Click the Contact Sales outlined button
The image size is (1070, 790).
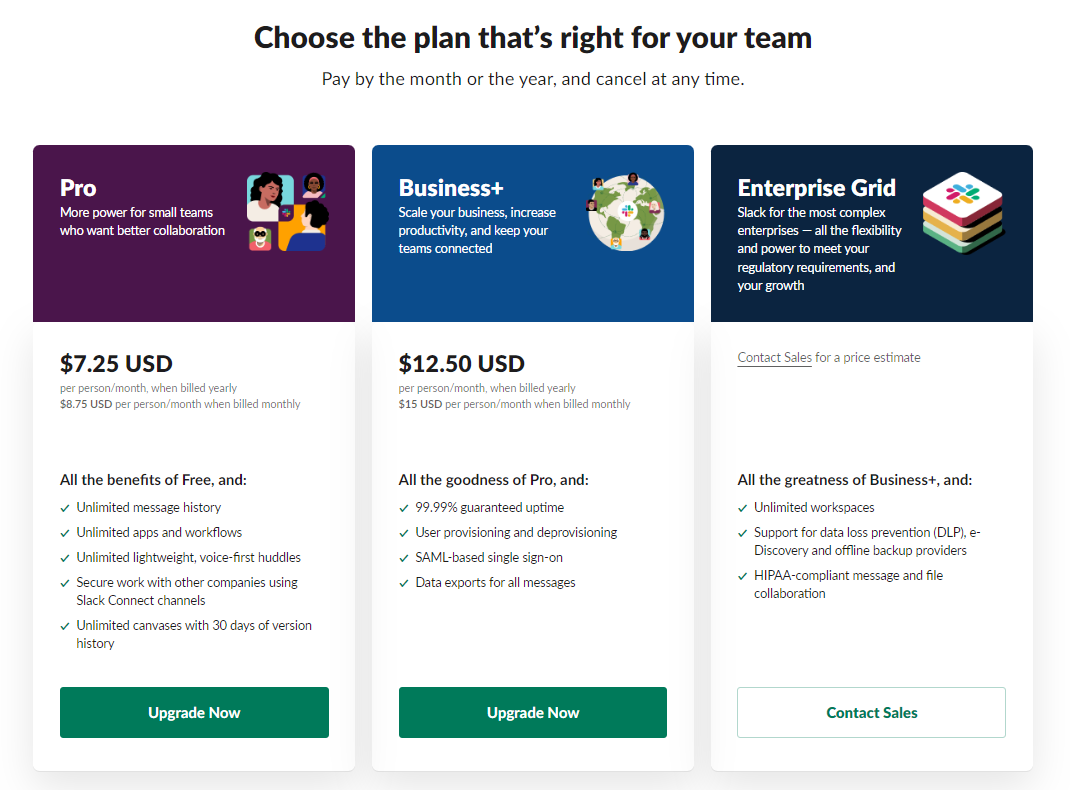click(x=871, y=712)
